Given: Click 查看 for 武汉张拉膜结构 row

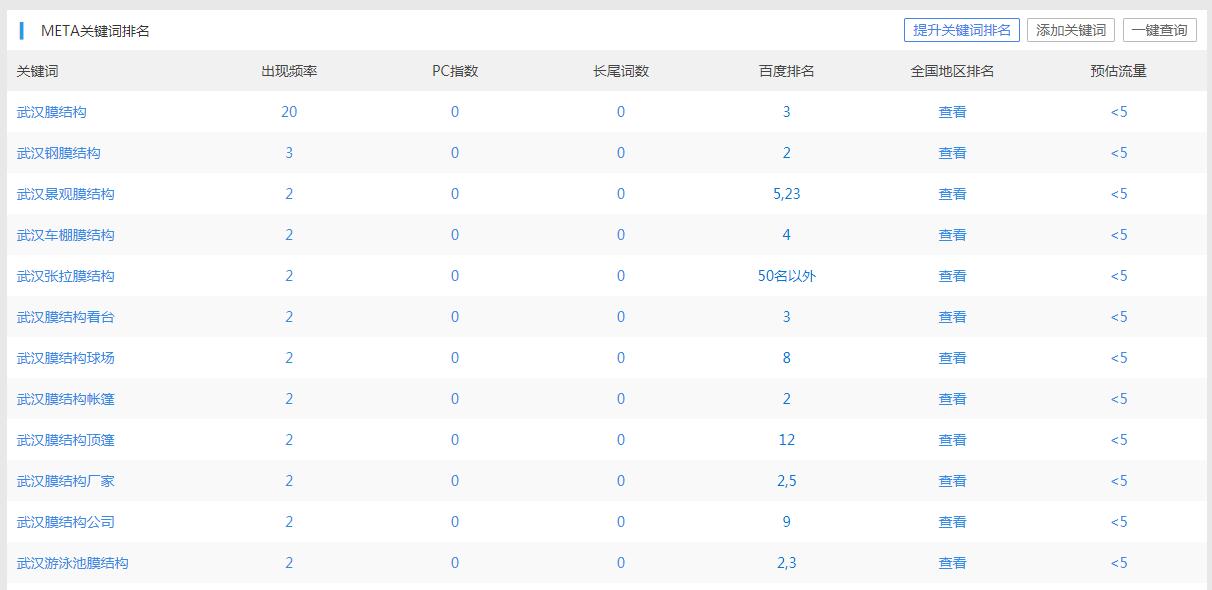Looking at the screenshot, I should click(952, 276).
